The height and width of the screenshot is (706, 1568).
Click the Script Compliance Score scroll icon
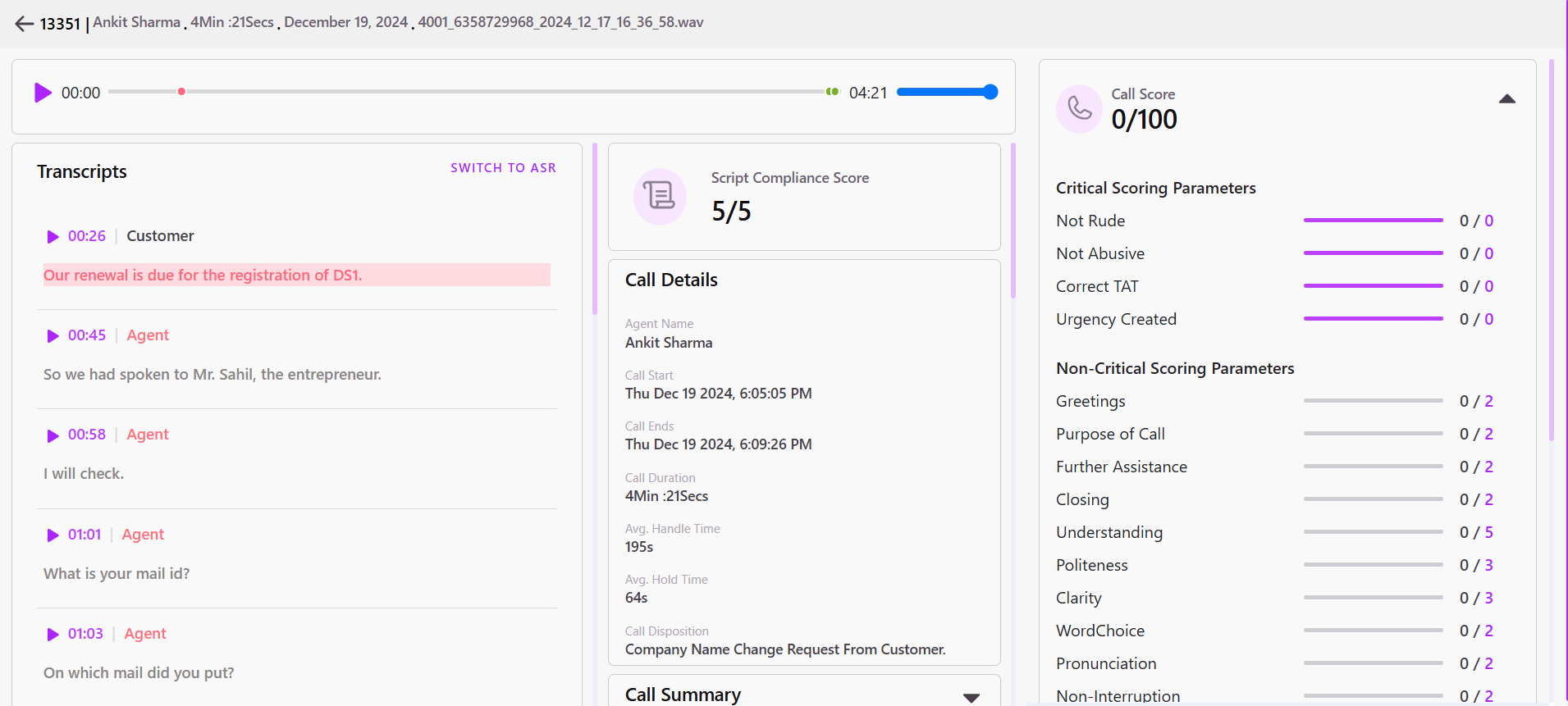[660, 196]
